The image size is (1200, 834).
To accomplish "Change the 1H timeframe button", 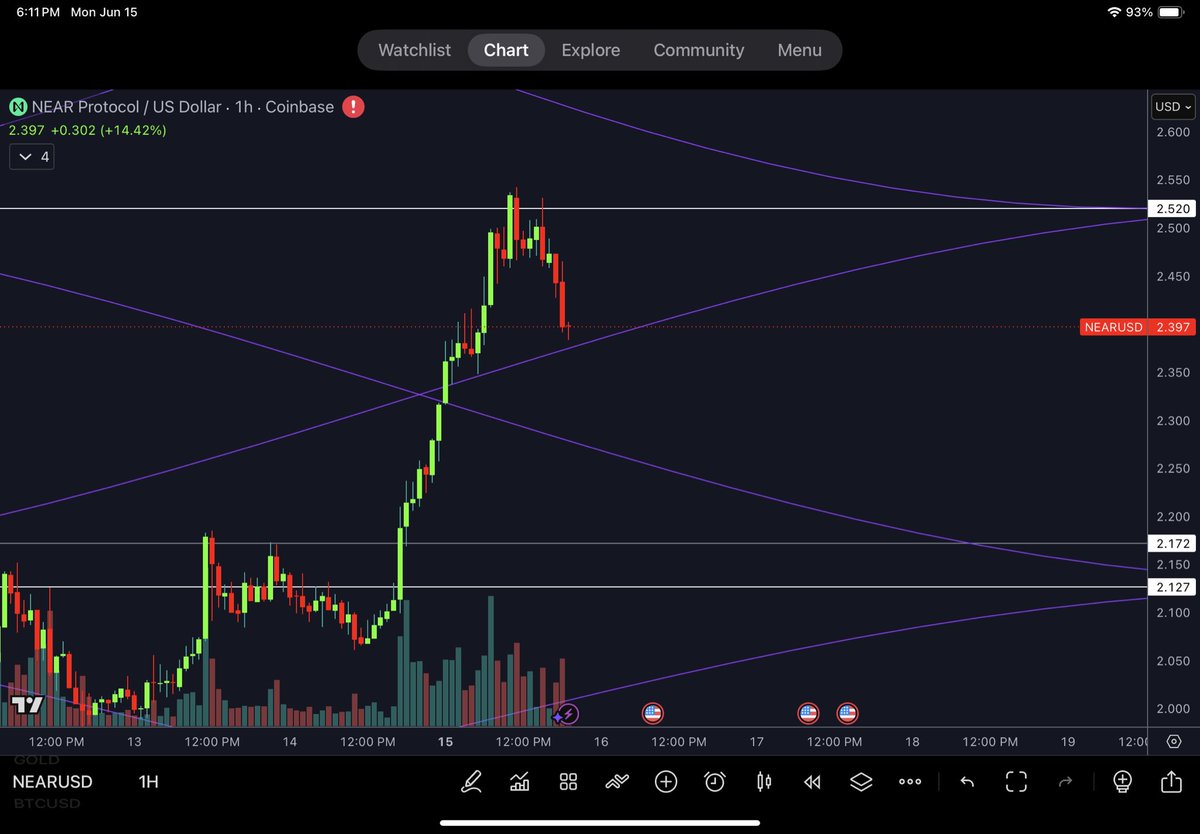I will click(x=148, y=782).
